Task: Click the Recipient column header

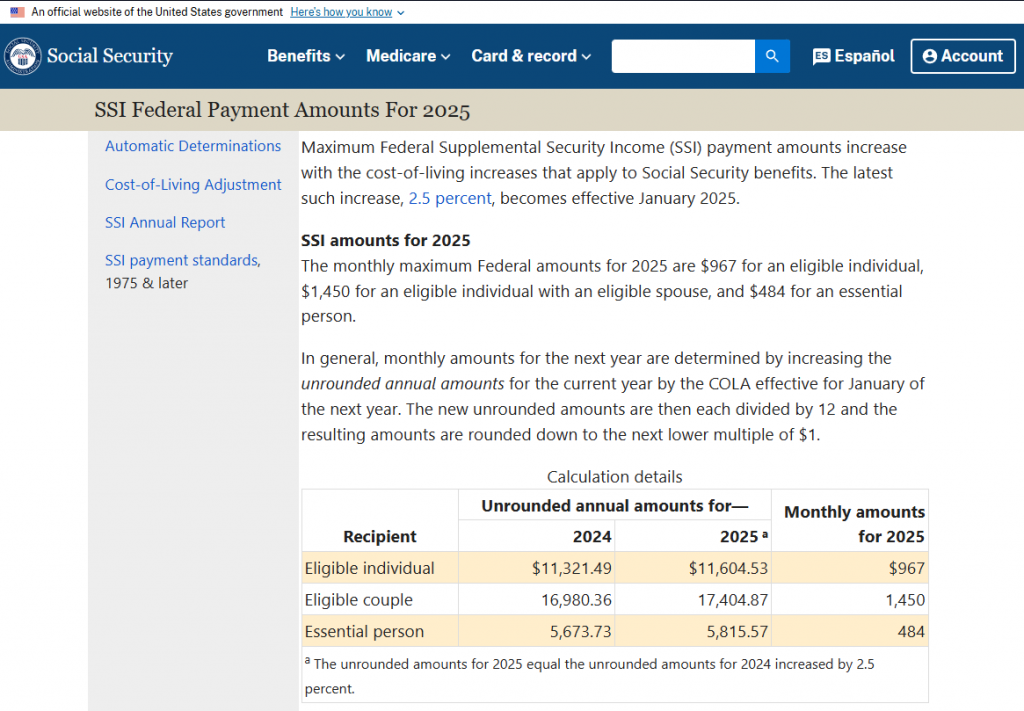Action: (379, 536)
